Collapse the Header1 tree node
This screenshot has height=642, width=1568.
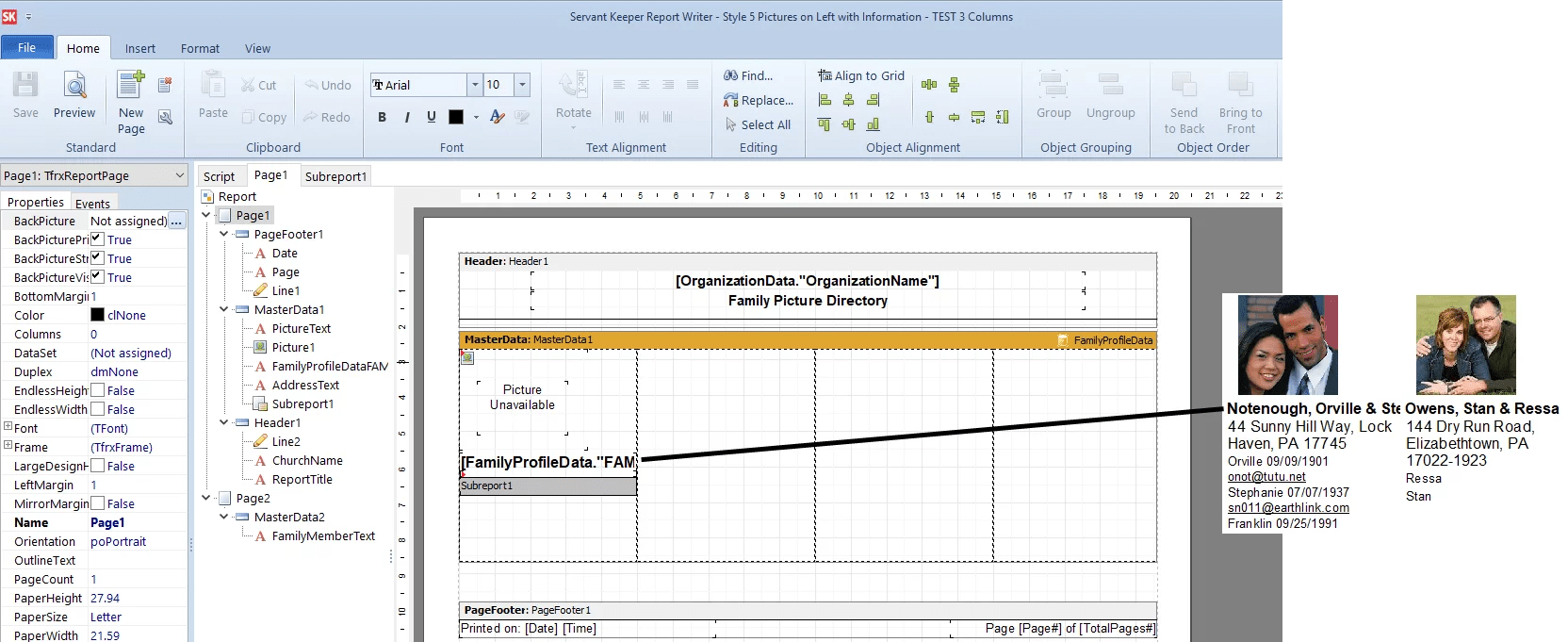click(x=224, y=422)
